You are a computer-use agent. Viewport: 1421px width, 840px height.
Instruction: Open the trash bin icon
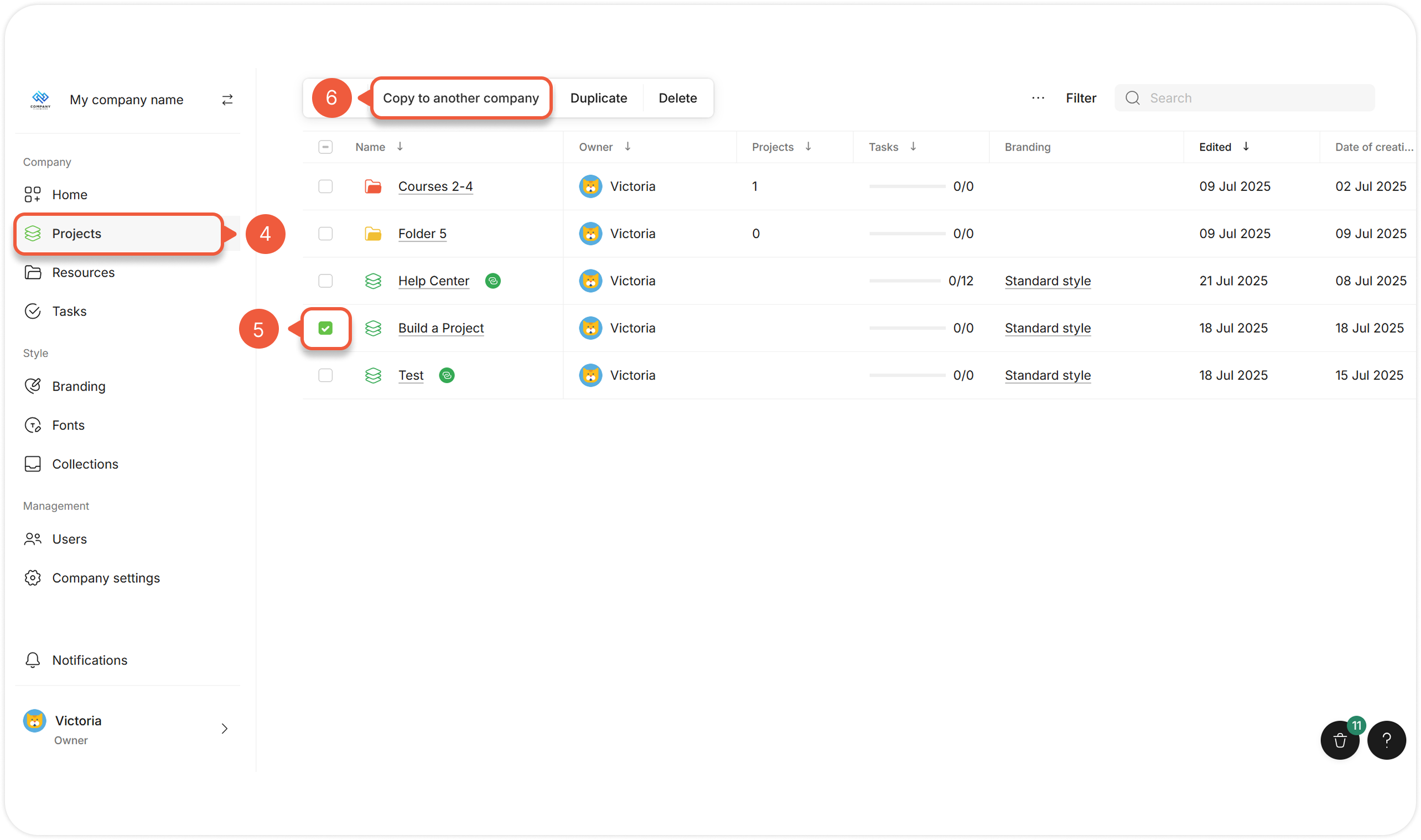click(1340, 740)
